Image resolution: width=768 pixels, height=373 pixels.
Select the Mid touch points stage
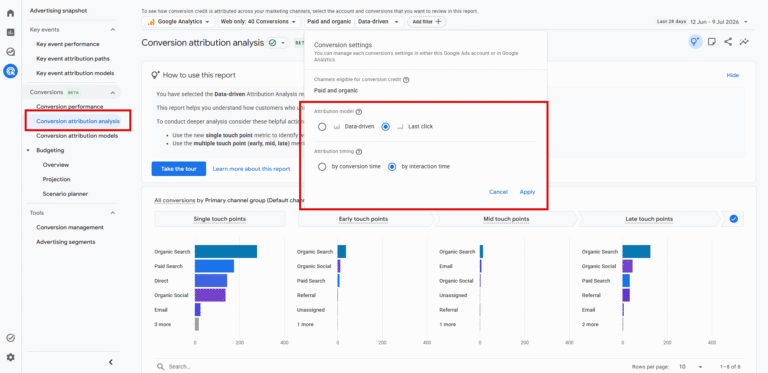point(506,219)
